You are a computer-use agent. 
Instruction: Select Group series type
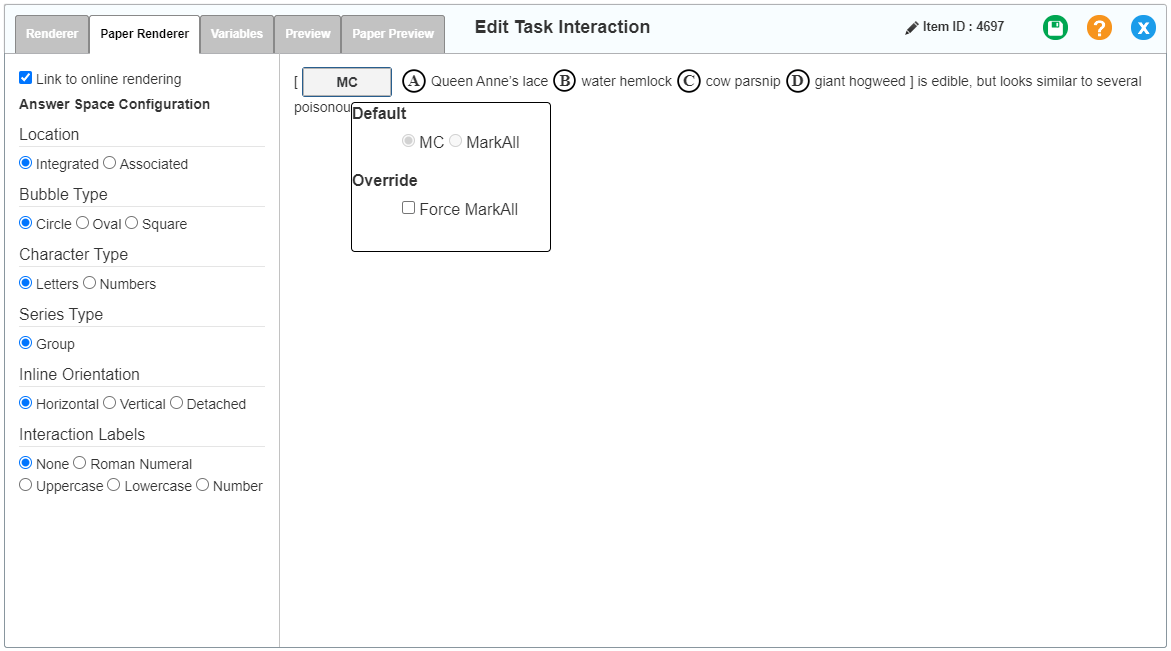click(x=25, y=343)
